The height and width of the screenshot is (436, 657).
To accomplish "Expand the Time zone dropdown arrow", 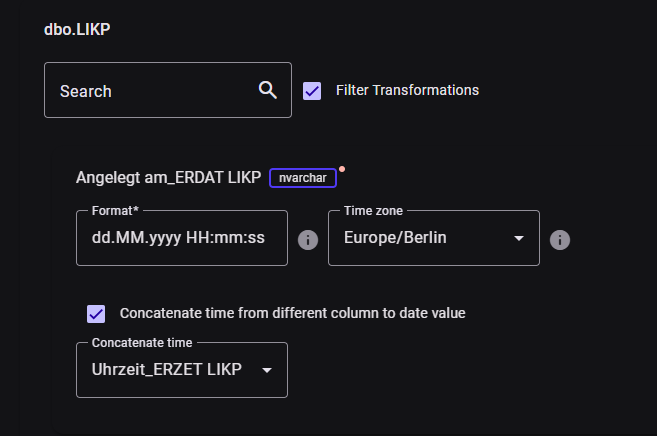I will (518, 239).
